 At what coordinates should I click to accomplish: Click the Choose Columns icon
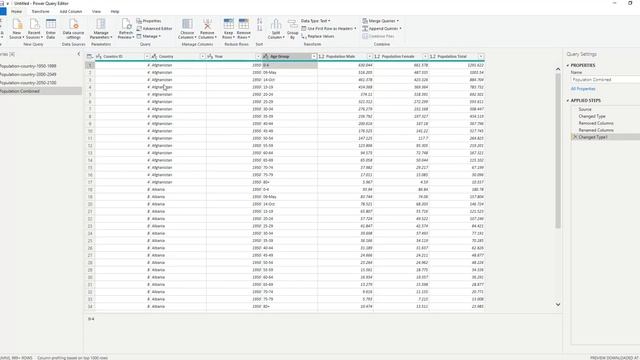(187, 24)
